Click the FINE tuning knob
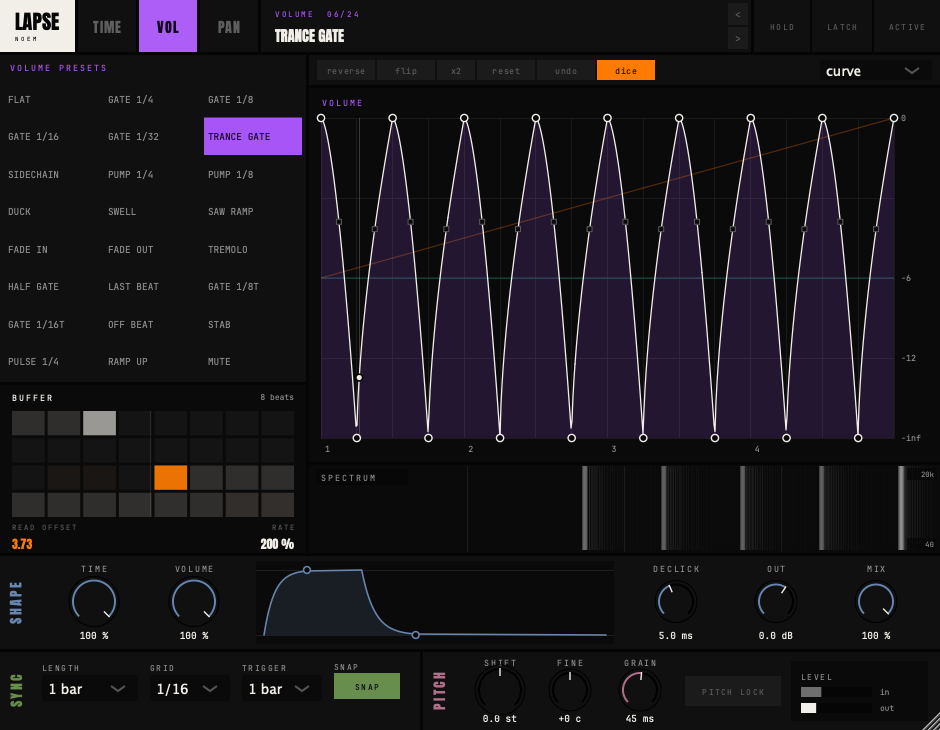The width and height of the screenshot is (940, 730). tap(570, 690)
